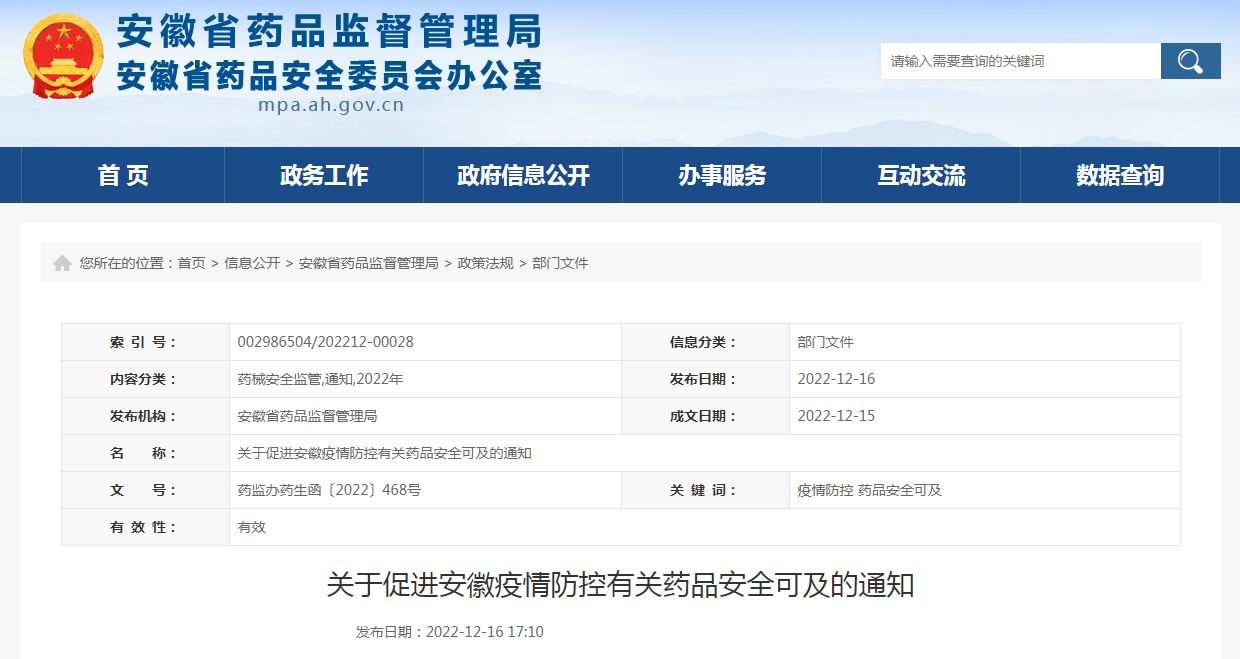The height and width of the screenshot is (659, 1240).
Task: Click the 名称 value in the table
Action: coord(384,453)
